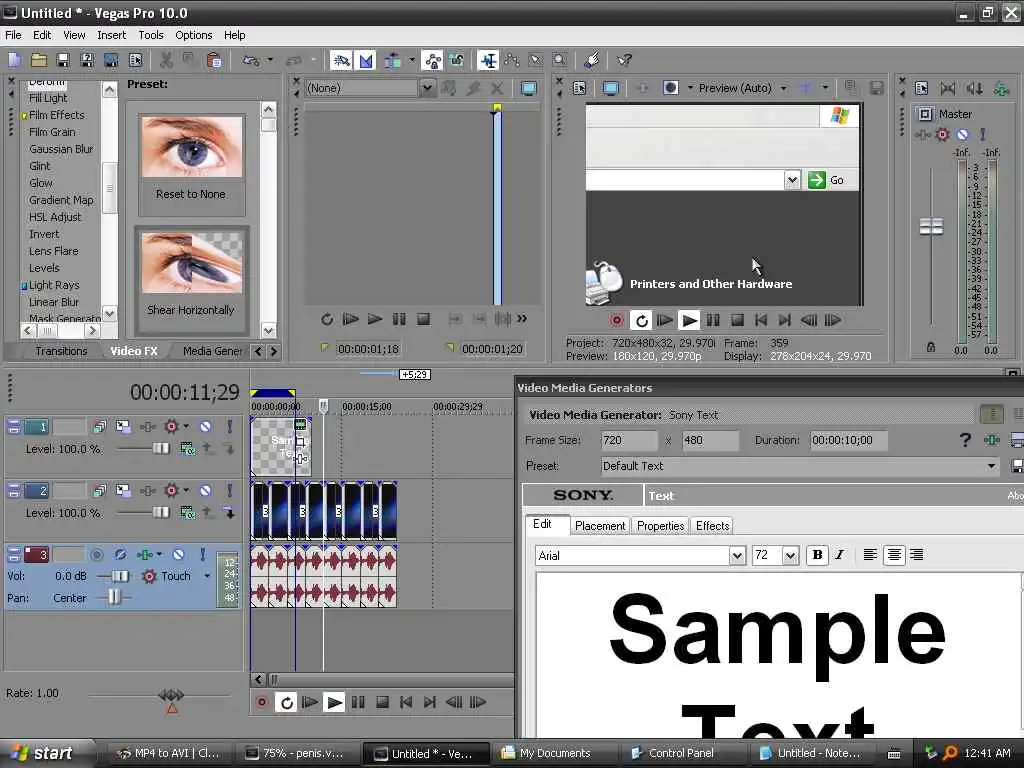The height and width of the screenshot is (768, 1024).
Task: Click Video Preview Project Properties icon
Action: (579, 88)
